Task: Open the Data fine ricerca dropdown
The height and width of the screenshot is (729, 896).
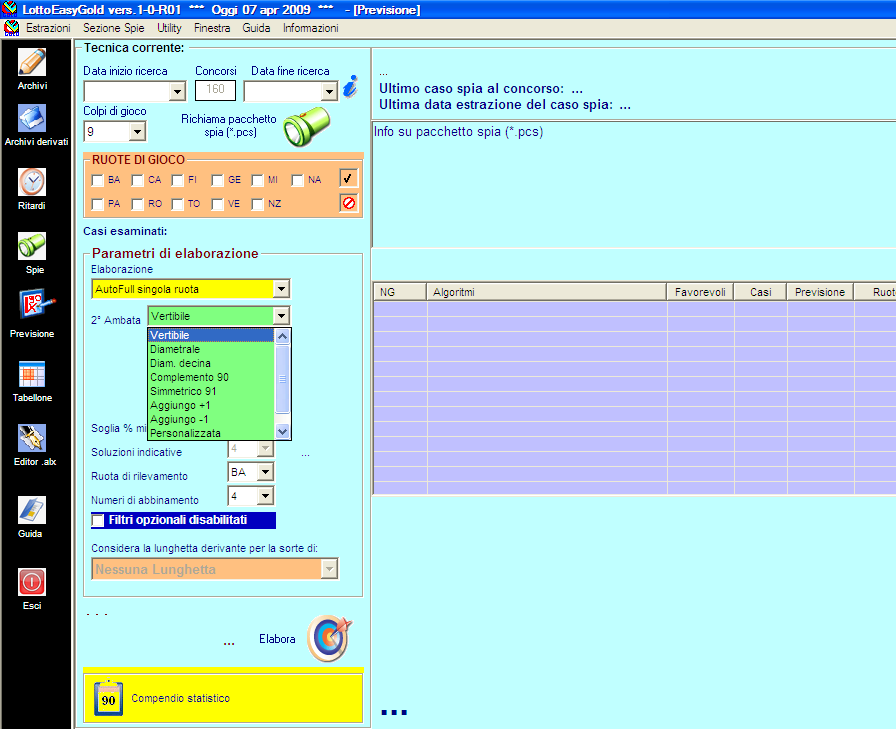Action: [x=329, y=91]
